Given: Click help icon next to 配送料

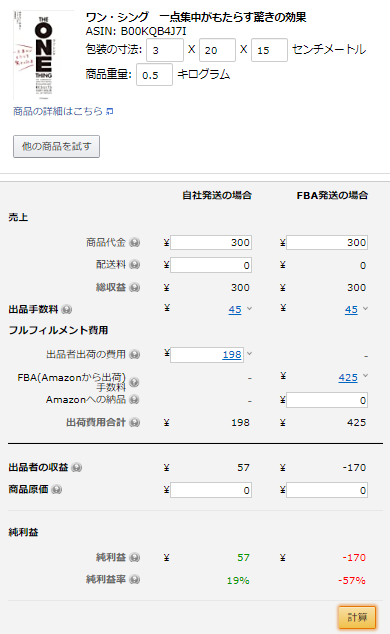Looking at the screenshot, I should 135,265.
